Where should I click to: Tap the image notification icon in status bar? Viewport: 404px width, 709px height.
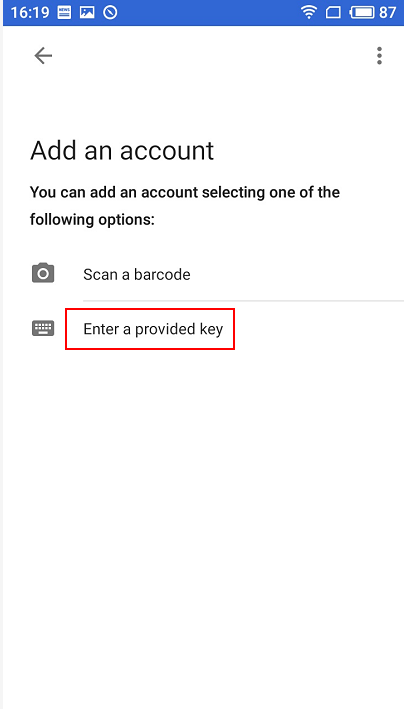pos(87,12)
